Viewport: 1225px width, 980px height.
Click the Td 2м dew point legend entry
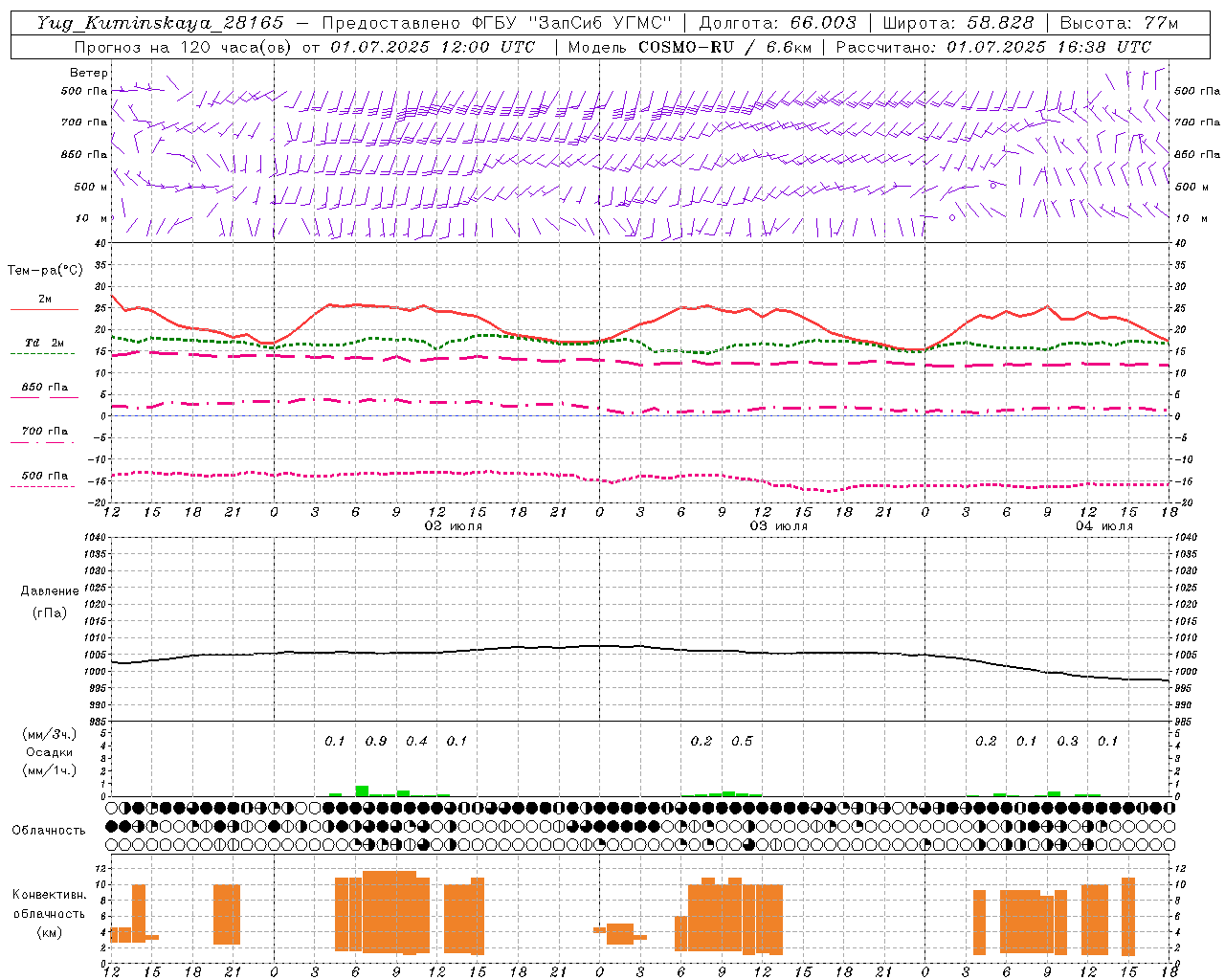(45, 343)
